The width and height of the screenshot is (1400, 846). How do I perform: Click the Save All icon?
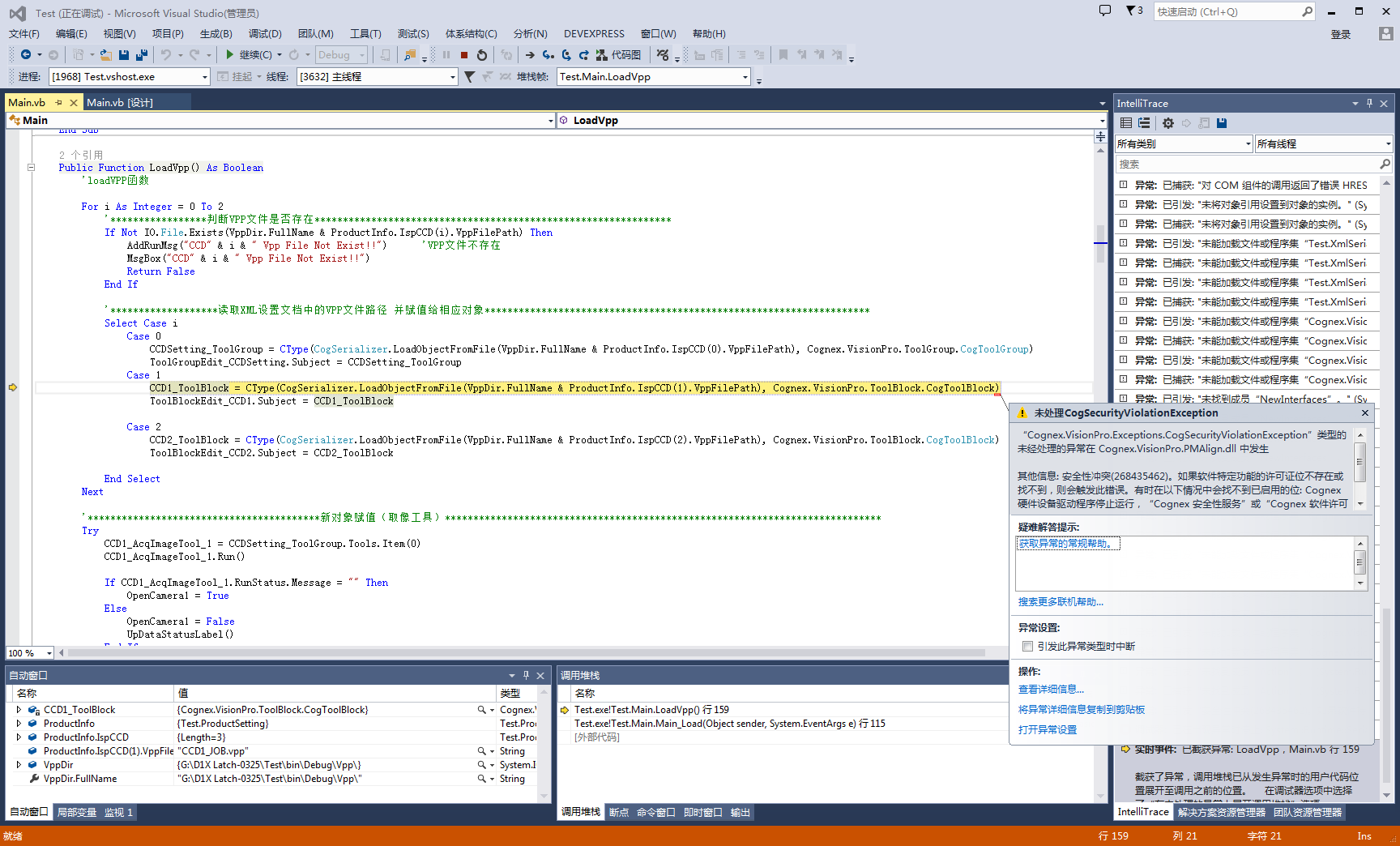142,54
